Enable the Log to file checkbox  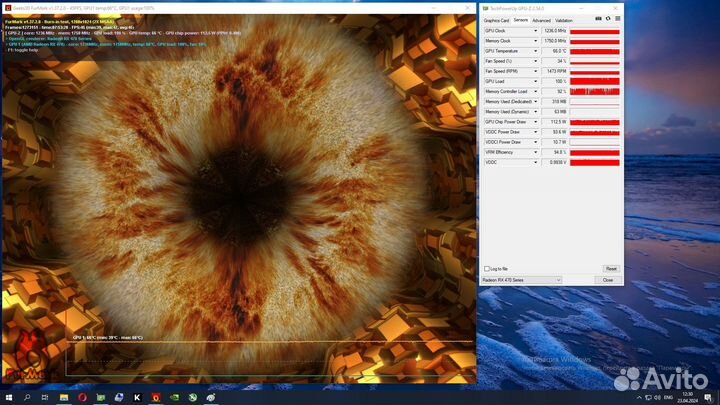[x=487, y=269]
